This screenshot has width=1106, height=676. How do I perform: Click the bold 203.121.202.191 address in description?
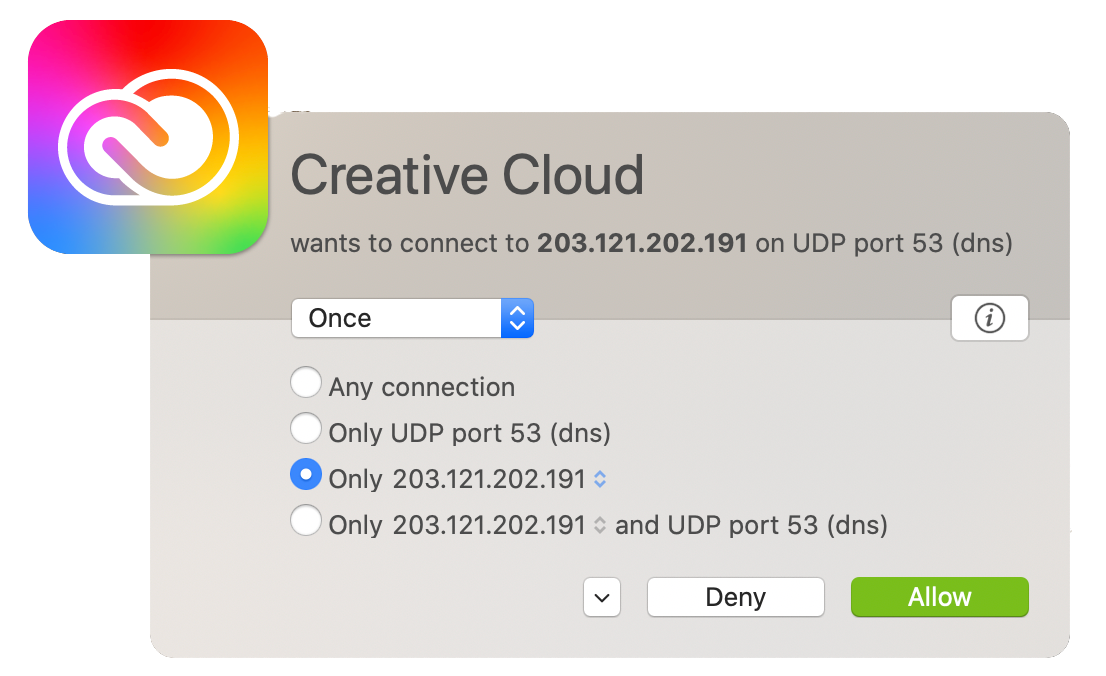[x=642, y=243]
